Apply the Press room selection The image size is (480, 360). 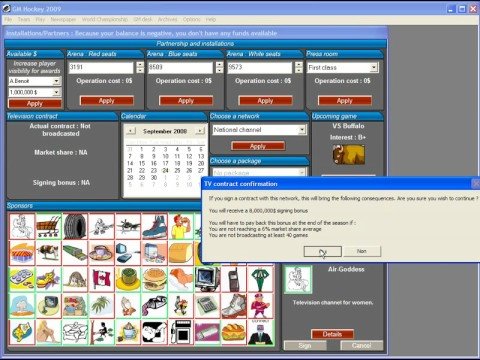tap(345, 101)
